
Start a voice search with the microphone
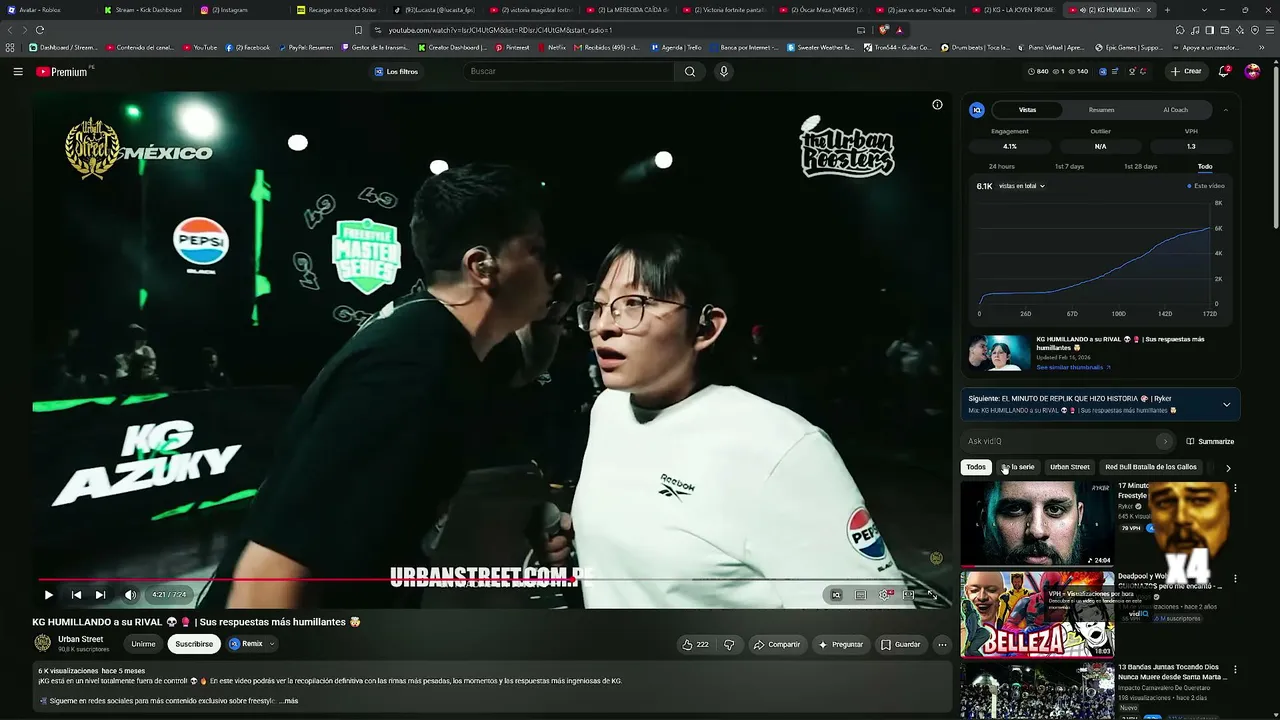724,72
